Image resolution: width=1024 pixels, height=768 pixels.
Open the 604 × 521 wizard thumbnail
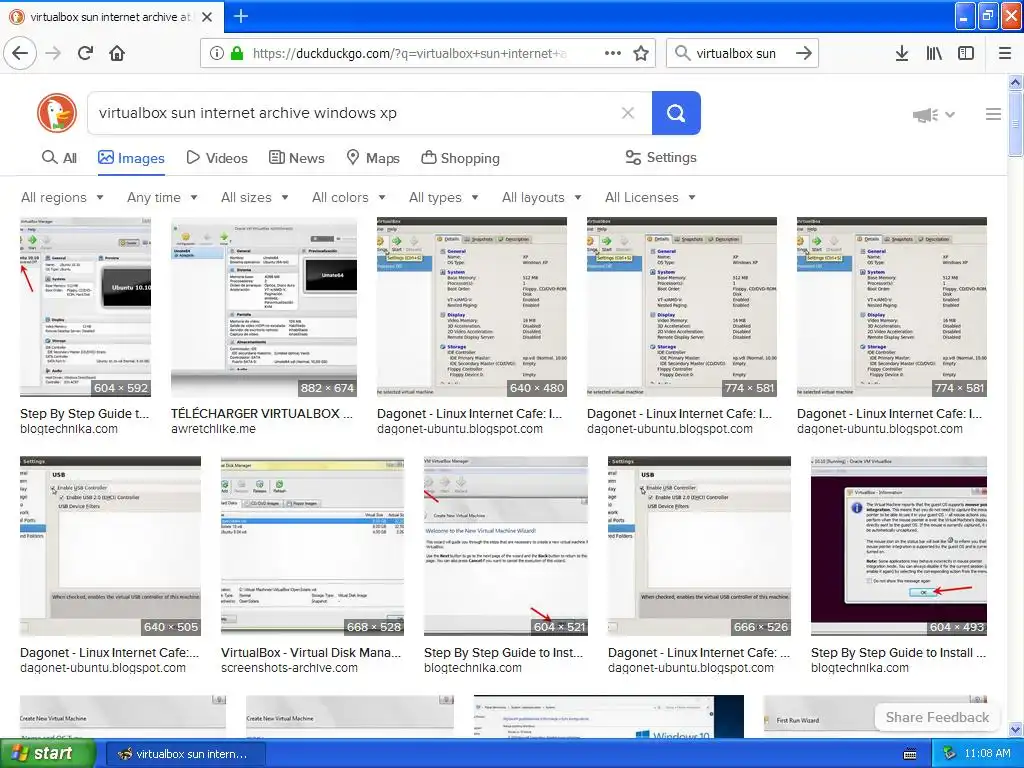click(505, 546)
